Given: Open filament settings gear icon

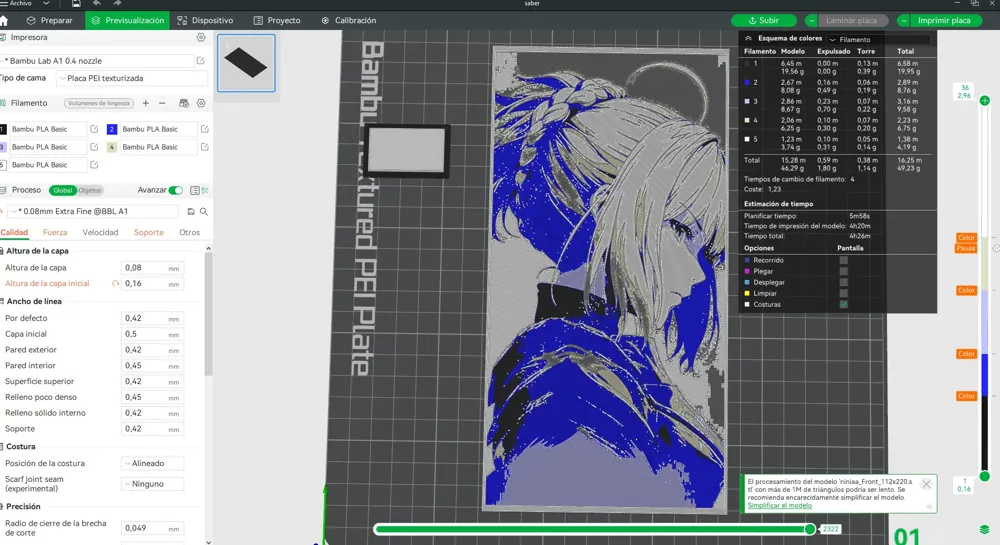Looking at the screenshot, I should pyautogui.click(x=201, y=103).
